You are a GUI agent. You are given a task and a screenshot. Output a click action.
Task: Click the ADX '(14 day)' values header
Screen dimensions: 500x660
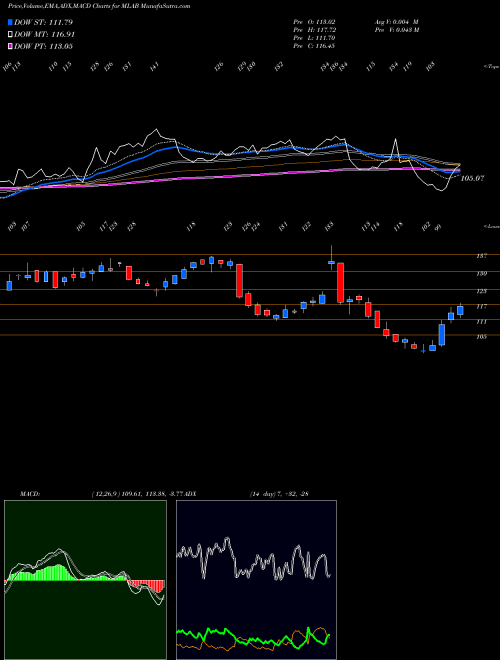click(x=279, y=493)
